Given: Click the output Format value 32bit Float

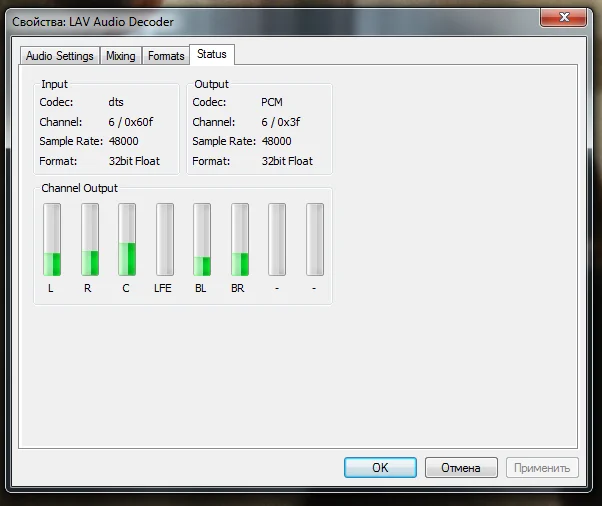Looking at the screenshot, I should click(x=287, y=161).
